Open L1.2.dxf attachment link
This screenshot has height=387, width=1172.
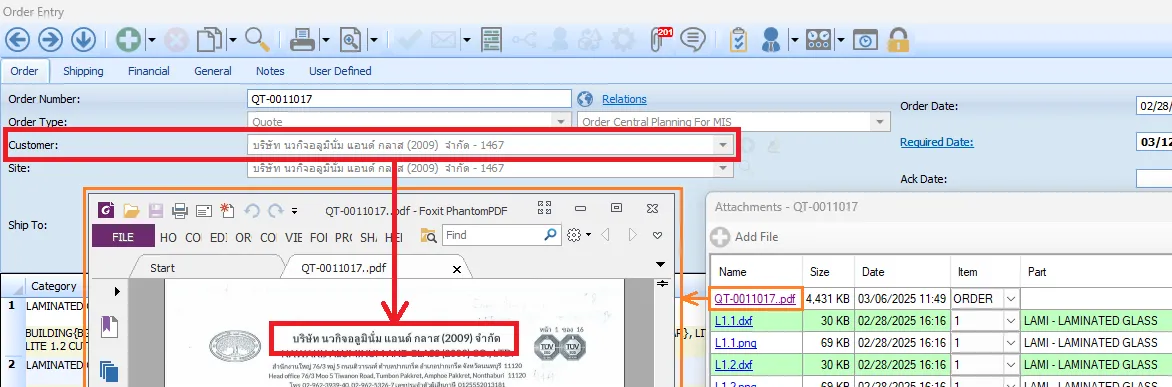coord(733,364)
